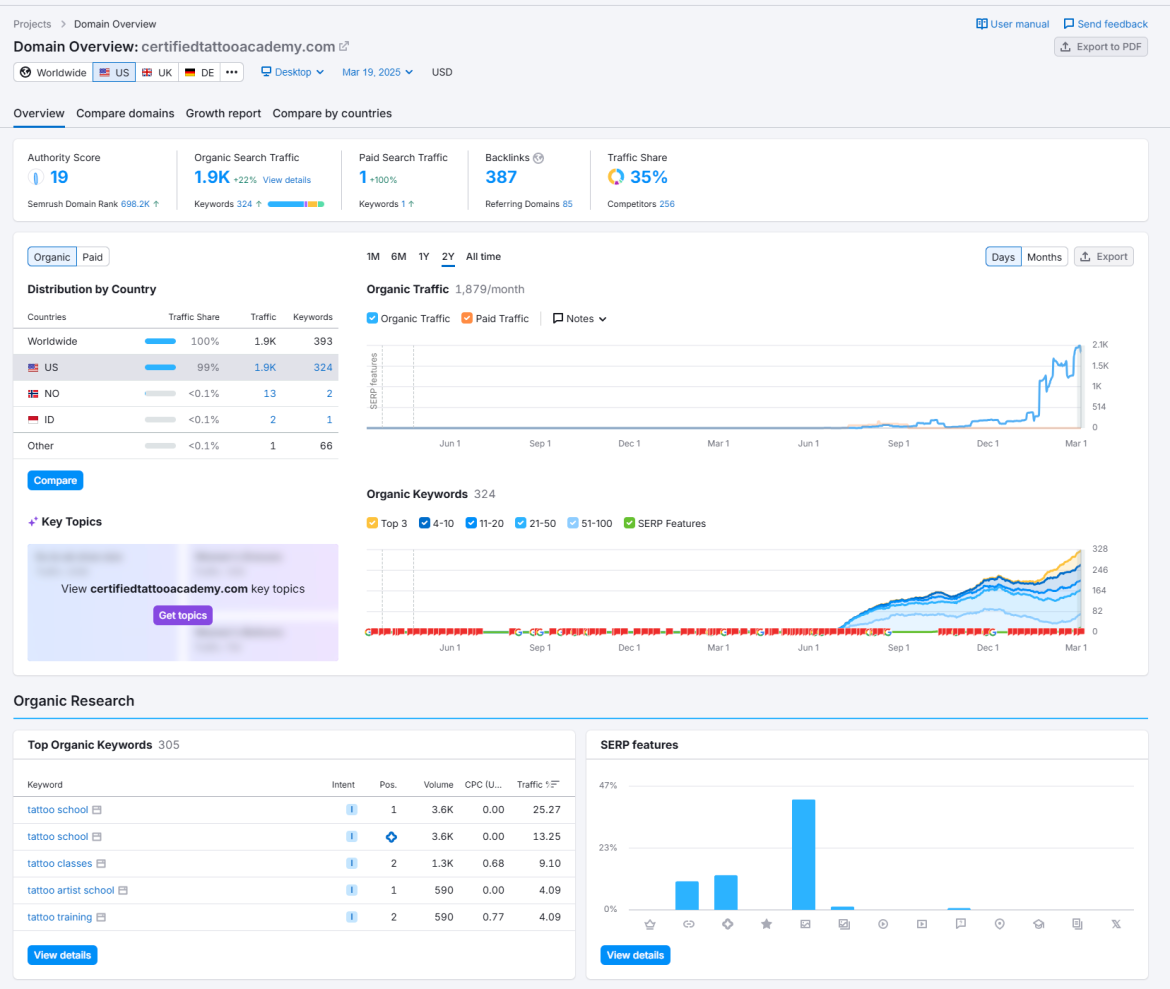Open the Mar 19, 2025 date picker
The width and height of the screenshot is (1170, 989).
pos(377,72)
